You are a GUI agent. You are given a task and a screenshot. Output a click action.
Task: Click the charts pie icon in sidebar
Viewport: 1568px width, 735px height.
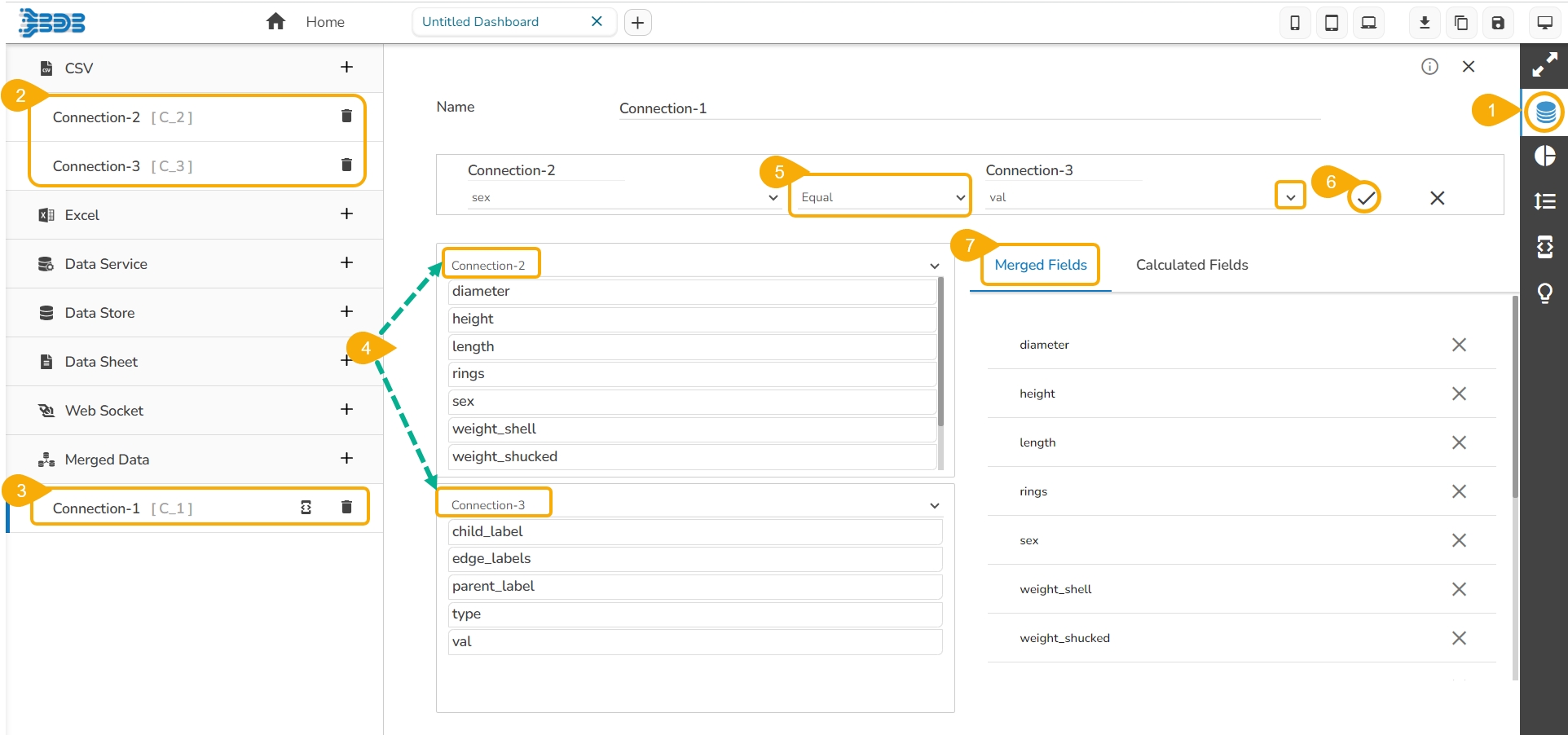click(1545, 156)
